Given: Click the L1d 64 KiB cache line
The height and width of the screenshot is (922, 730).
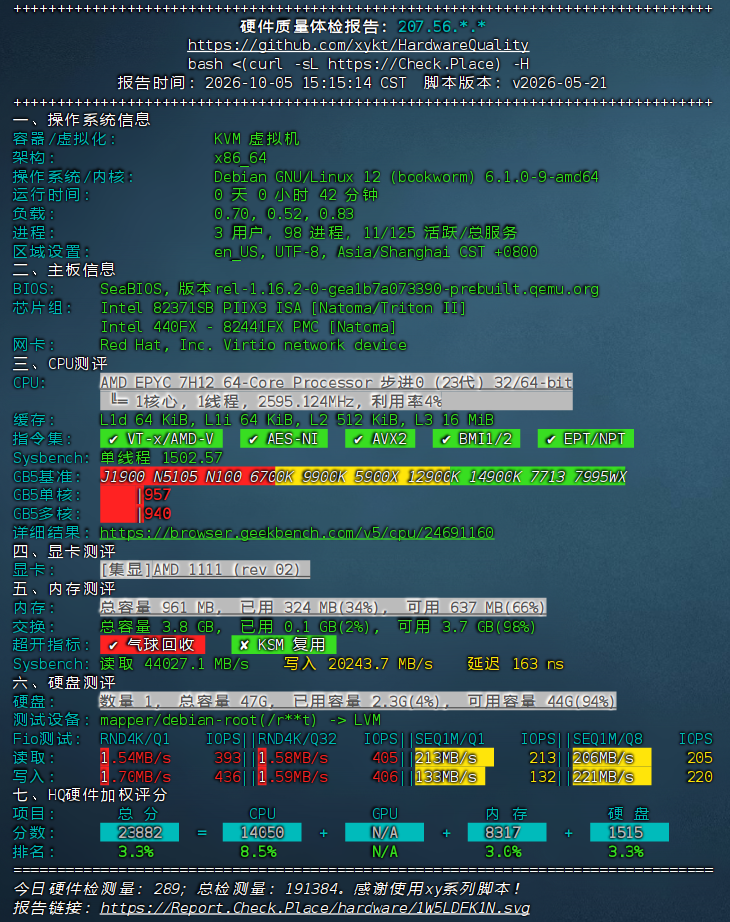Looking at the screenshot, I should coord(296,420).
